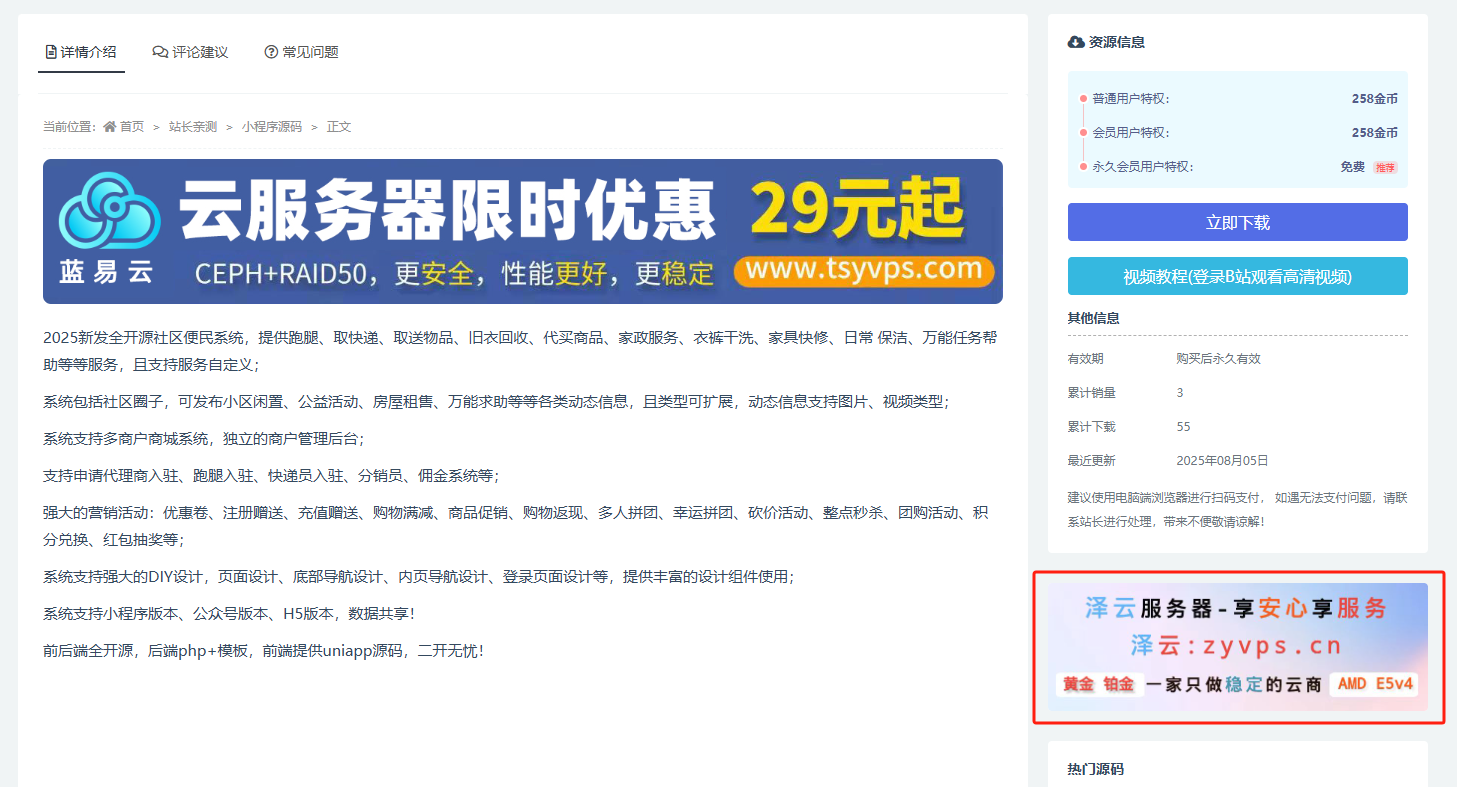
Task: Switch to the 详情介绍 tab
Action: pos(81,52)
